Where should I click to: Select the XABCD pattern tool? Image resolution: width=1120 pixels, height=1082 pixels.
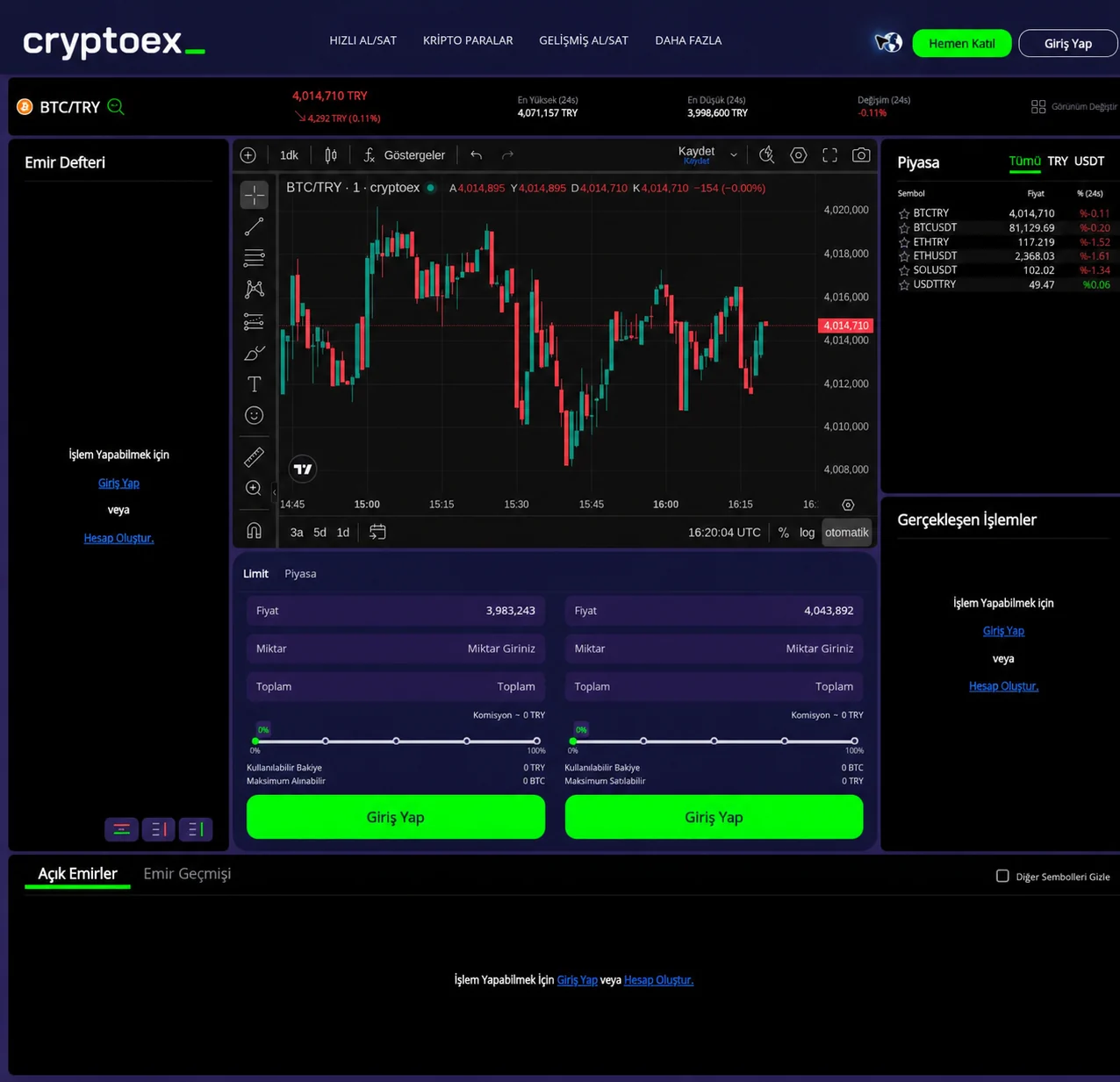click(x=254, y=290)
